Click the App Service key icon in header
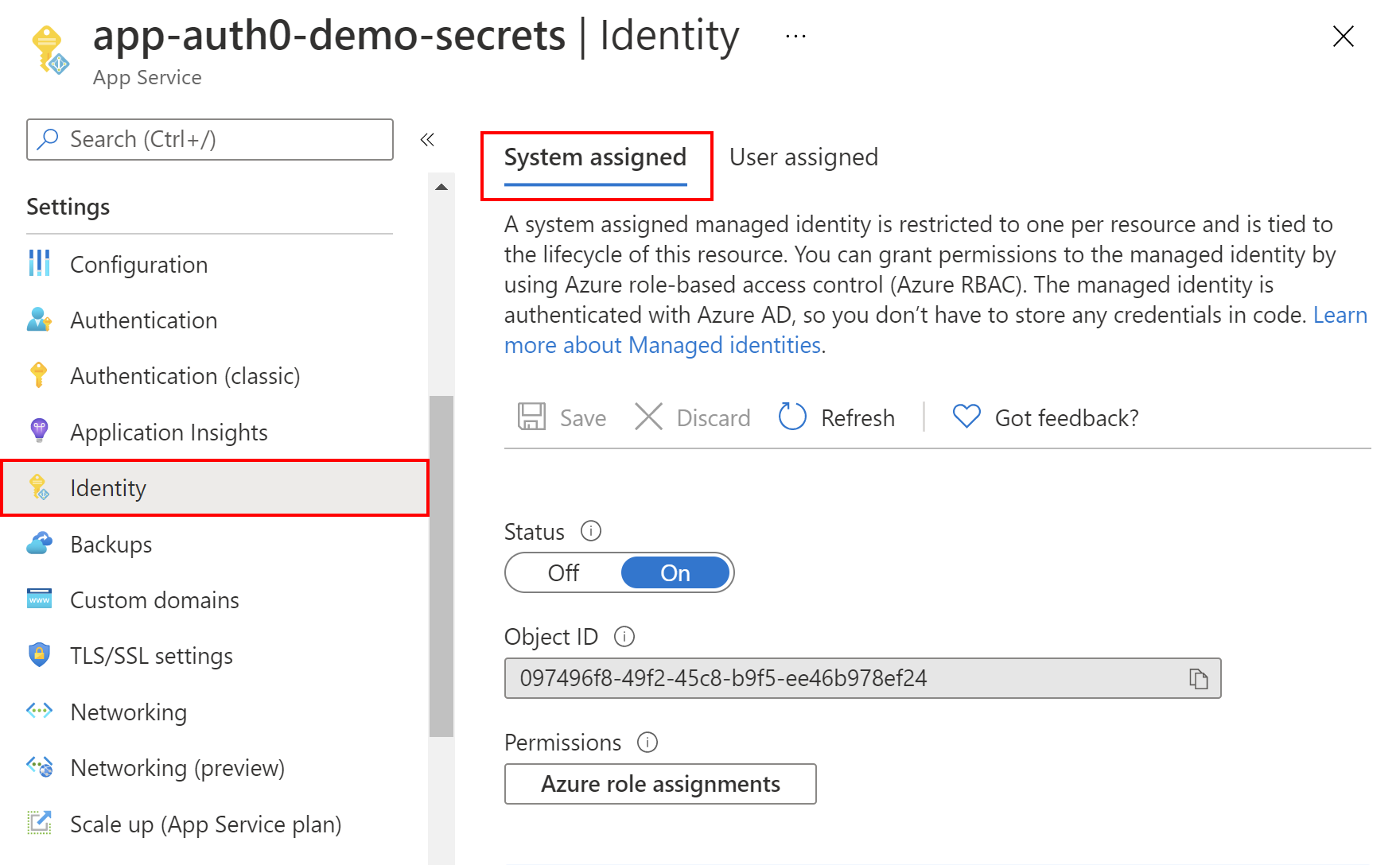This screenshot has height=865, width=1400. coord(50,50)
